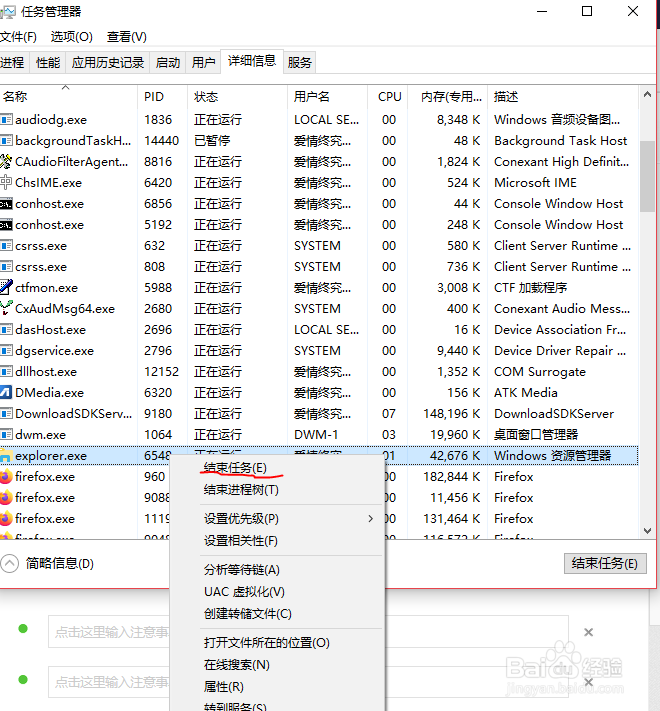Click the conhost.exe icon for PID 5192
Viewport: 660px width, 711px height.
[x=6, y=225]
